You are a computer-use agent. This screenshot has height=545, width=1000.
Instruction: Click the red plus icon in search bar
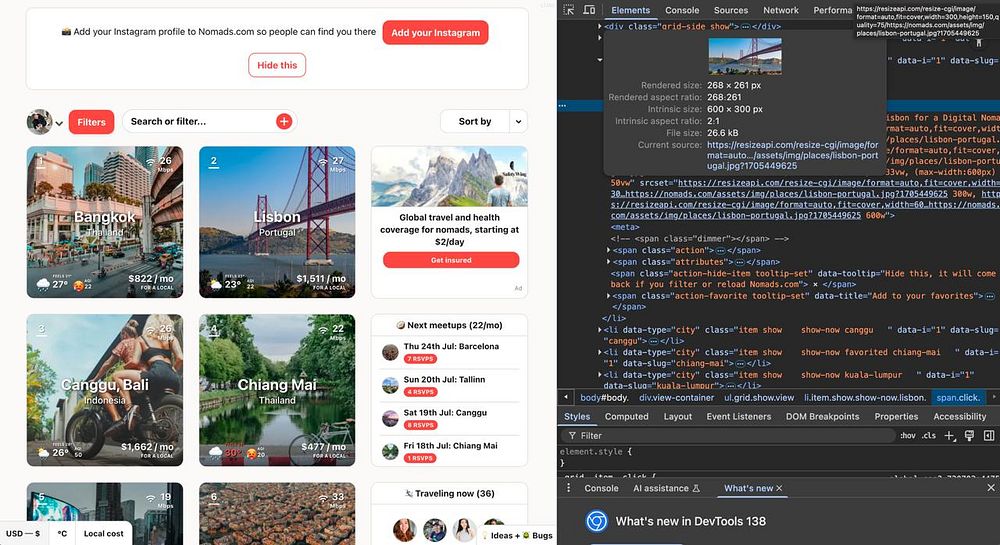(x=284, y=121)
